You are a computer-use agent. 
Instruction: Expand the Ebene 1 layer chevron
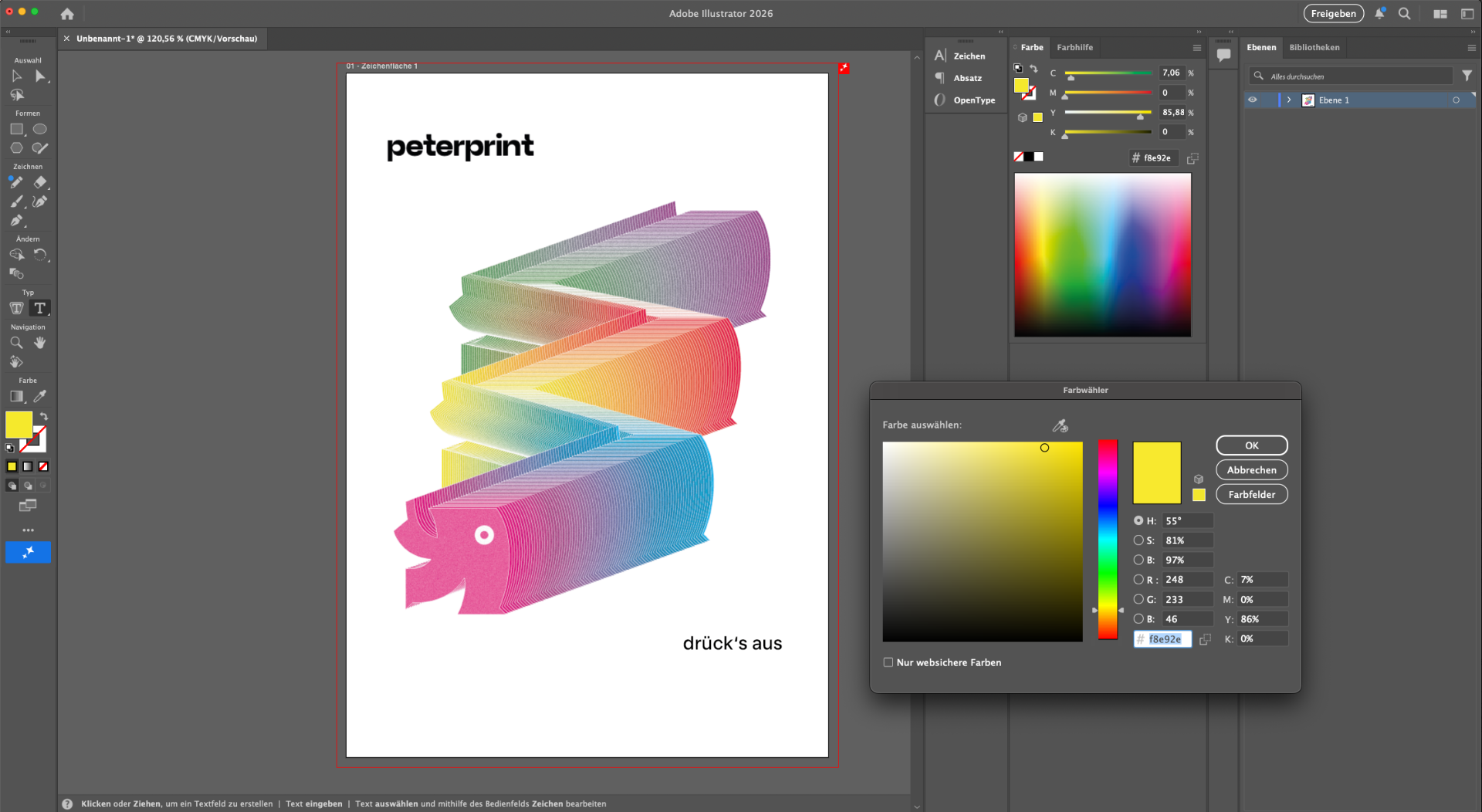coord(1288,100)
